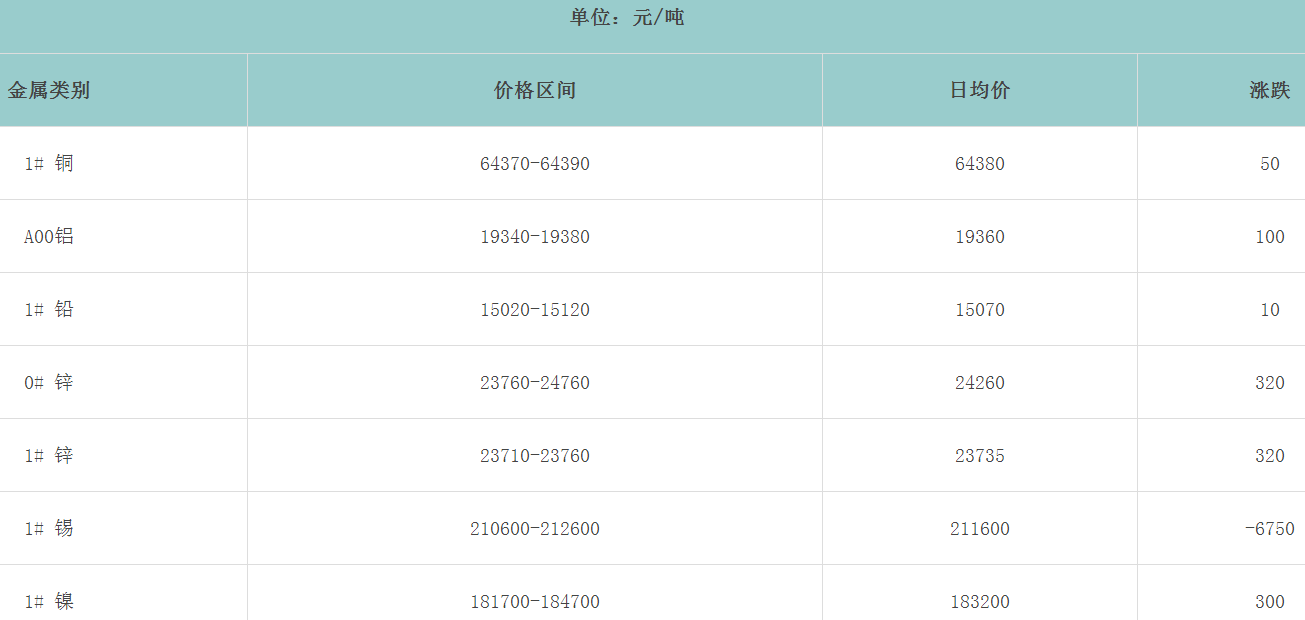Image resolution: width=1305 pixels, height=620 pixels.
Task: Click the 1# 镍 metal name
Action: coord(49,601)
